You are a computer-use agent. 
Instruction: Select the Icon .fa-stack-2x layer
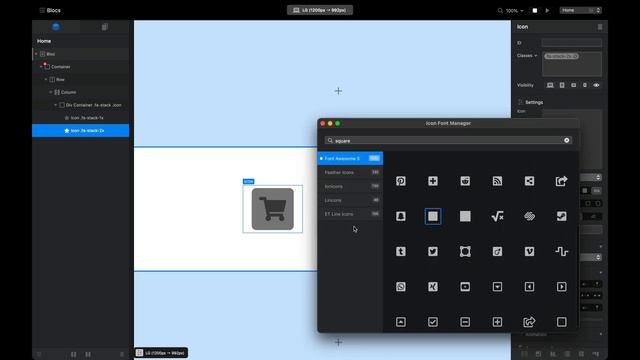coord(80,131)
